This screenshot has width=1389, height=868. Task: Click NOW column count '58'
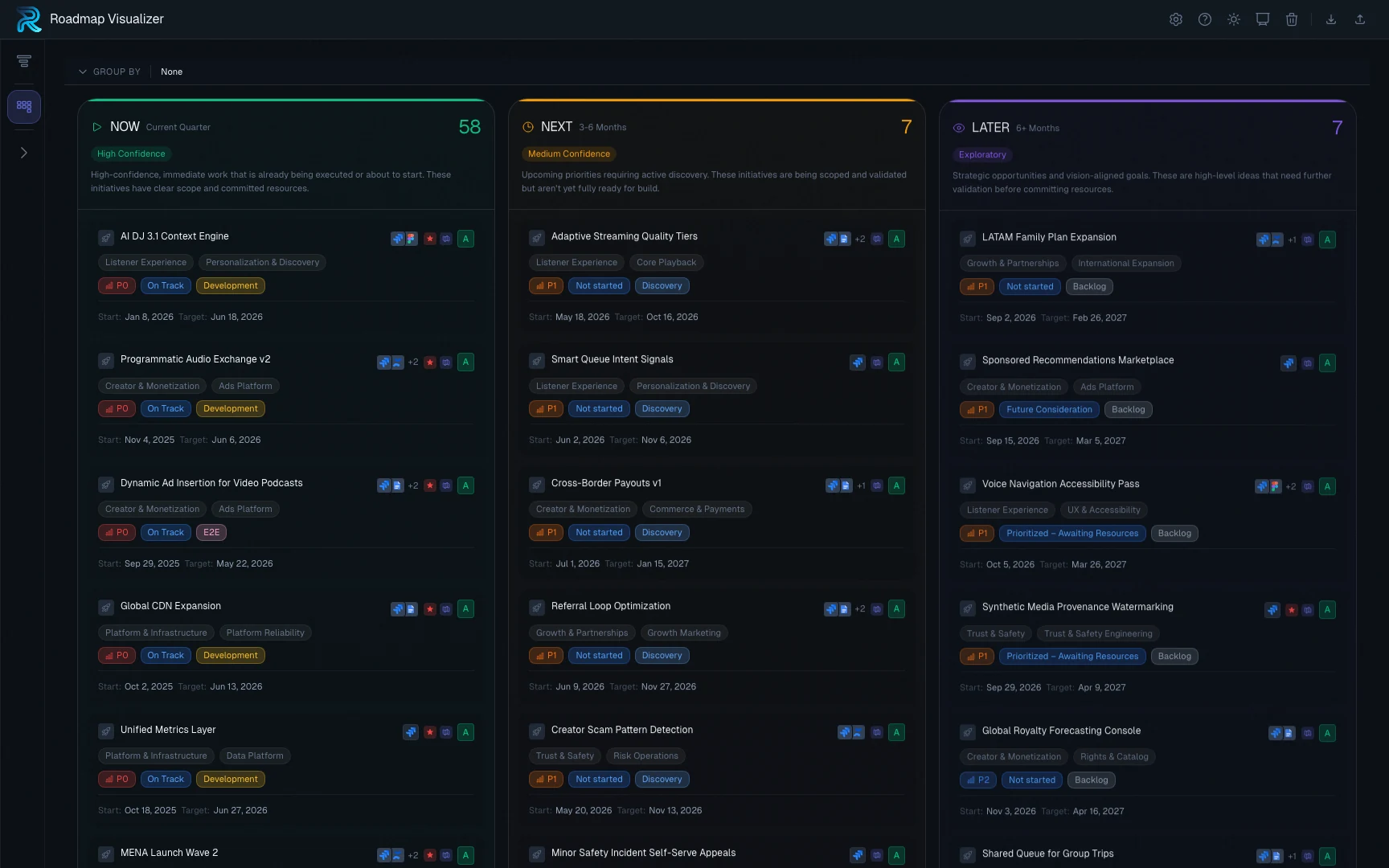pos(469,127)
